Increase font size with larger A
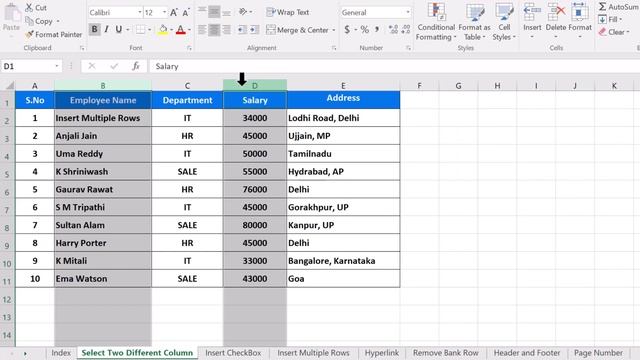This screenshot has width=640, height=360. (x=174, y=13)
